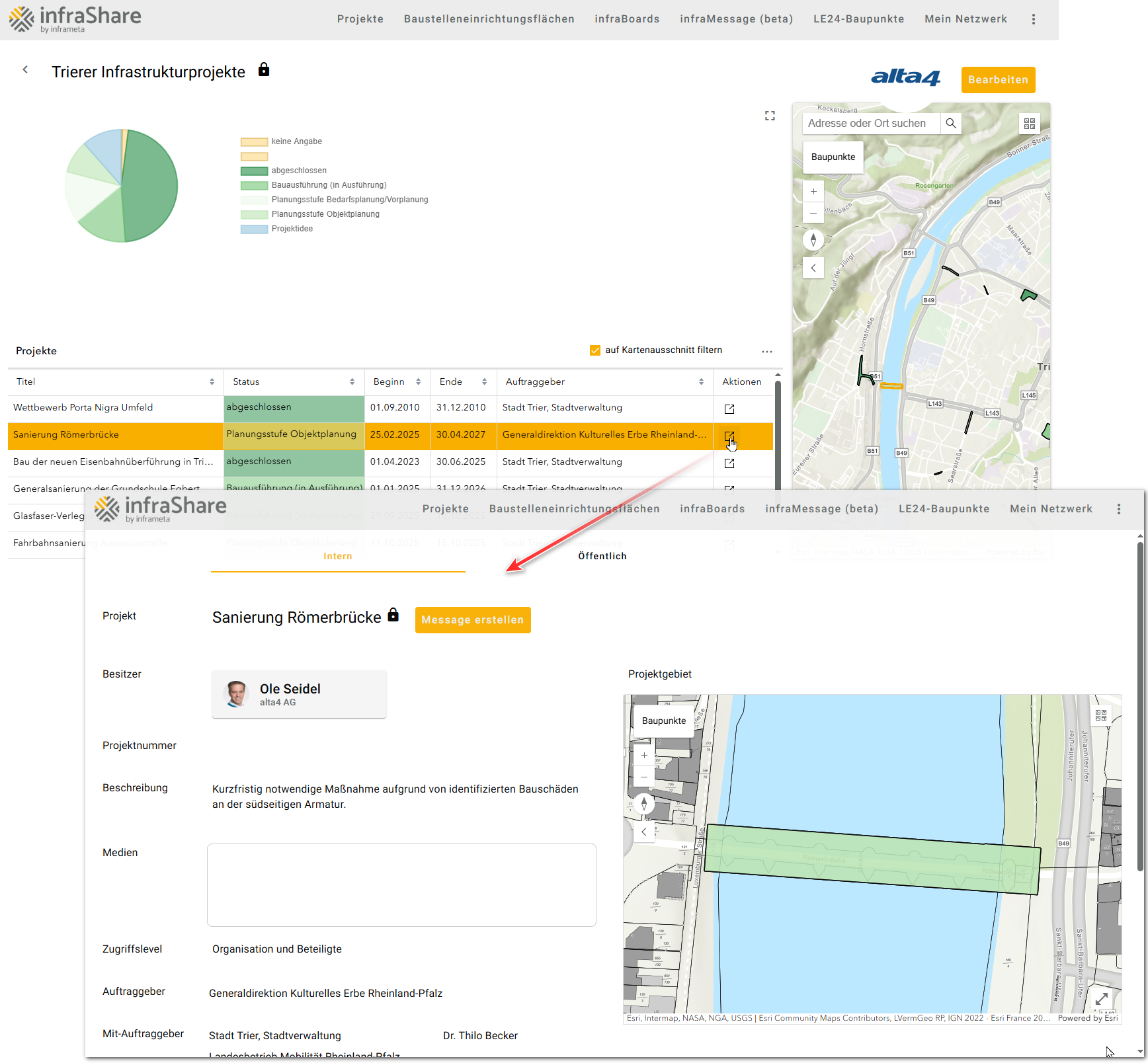The height and width of the screenshot is (1063, 1148).
Task: Open the basemap gallery in the top map
Action: coord(1029,124)
